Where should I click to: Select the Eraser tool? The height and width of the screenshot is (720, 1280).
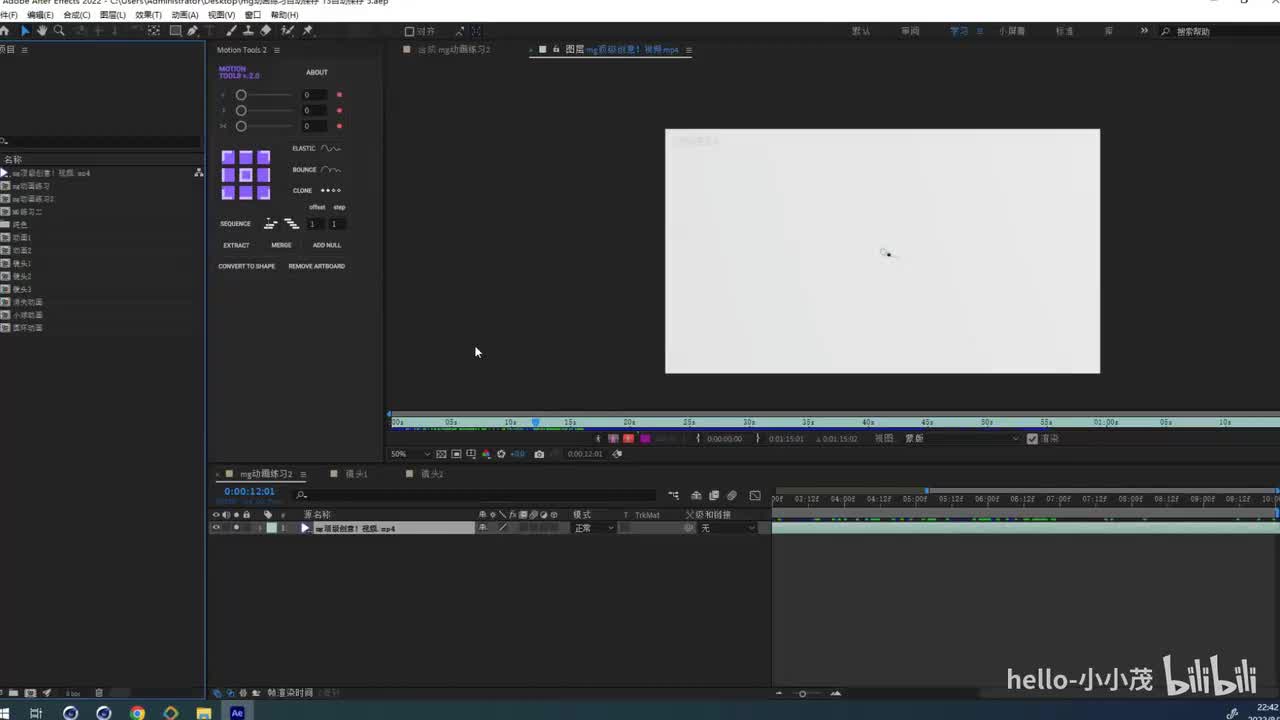click(265, 31)
